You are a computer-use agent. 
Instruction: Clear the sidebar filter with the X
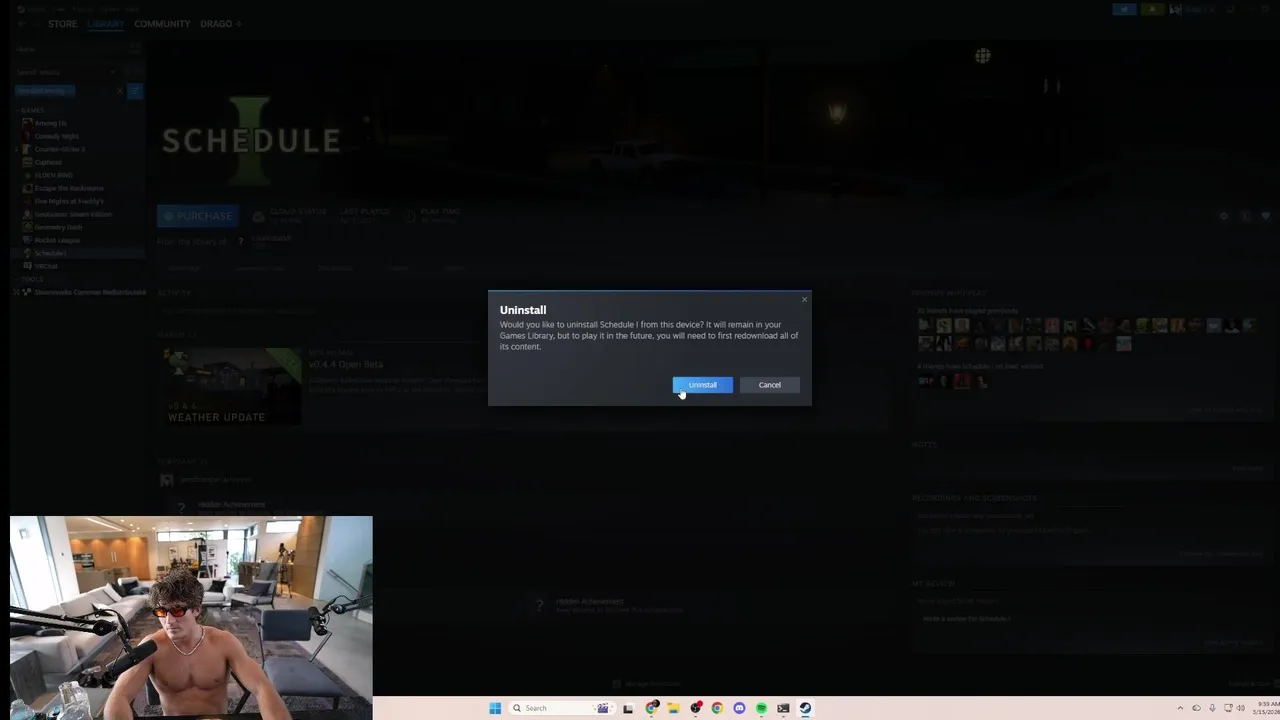(x=120, y=91)
